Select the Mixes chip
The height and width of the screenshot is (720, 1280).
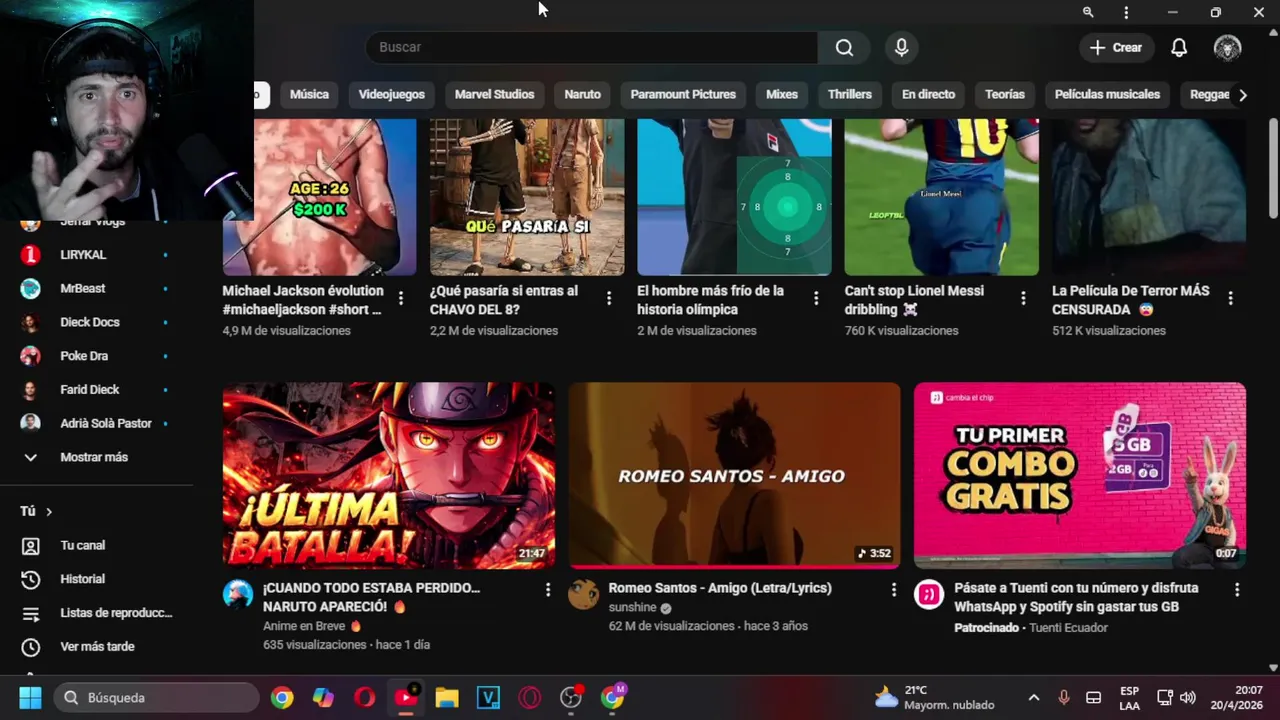(782, 94)
